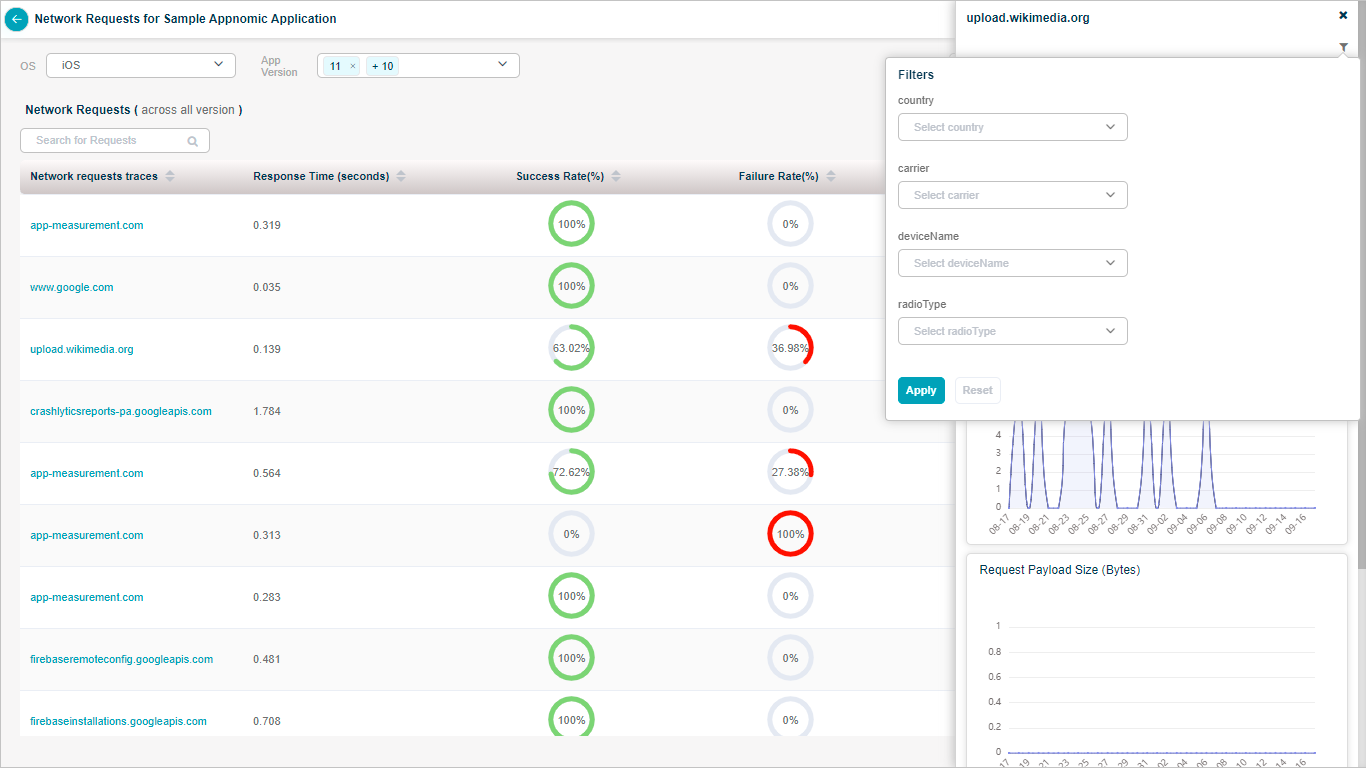Click the Search for Requests field

pyautogui.click(x=115, y=140)
